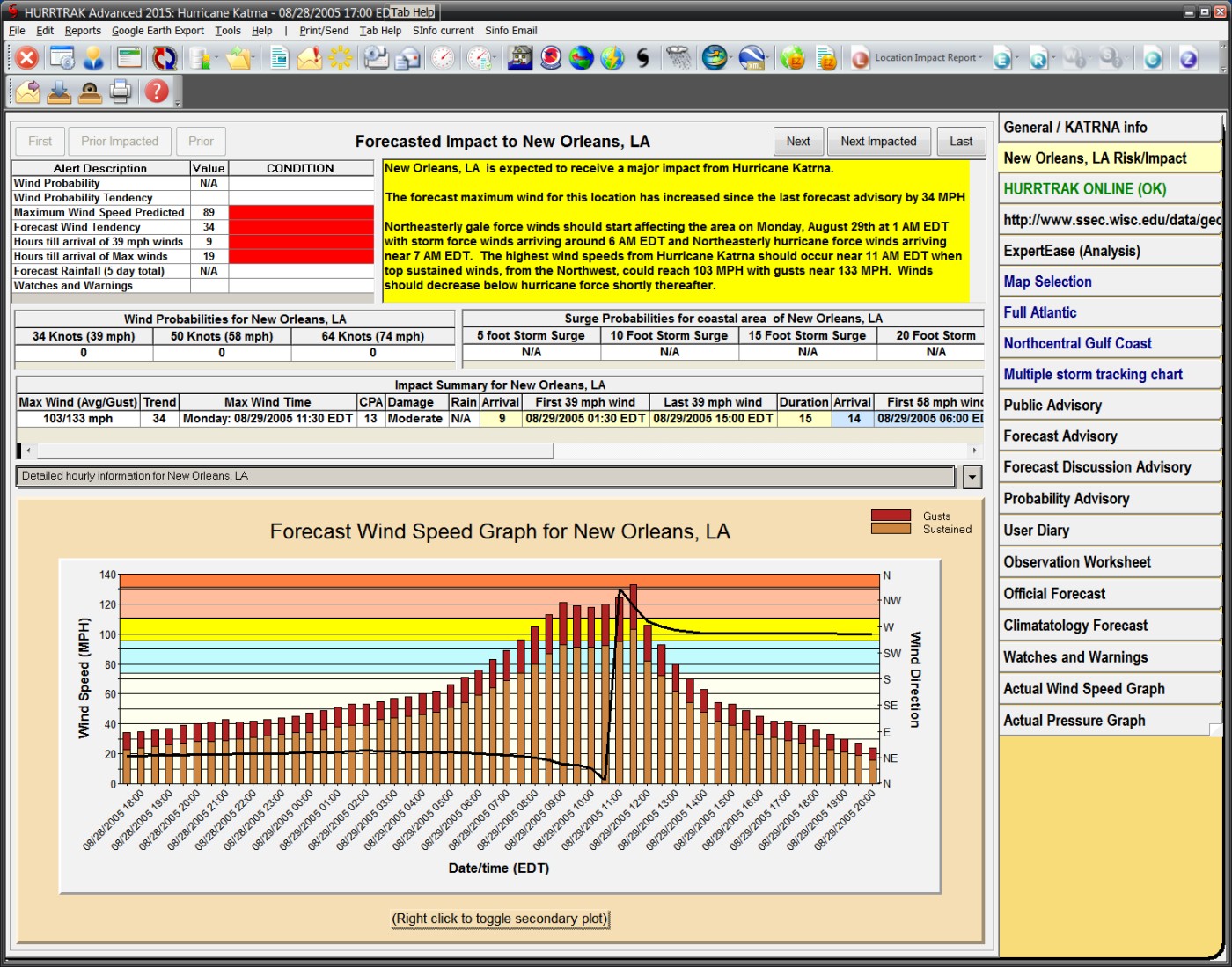Screen dimensions: 1232x967
Task: Select the Forecast Discussion Advisory tab
Action: click(1096, 467)
